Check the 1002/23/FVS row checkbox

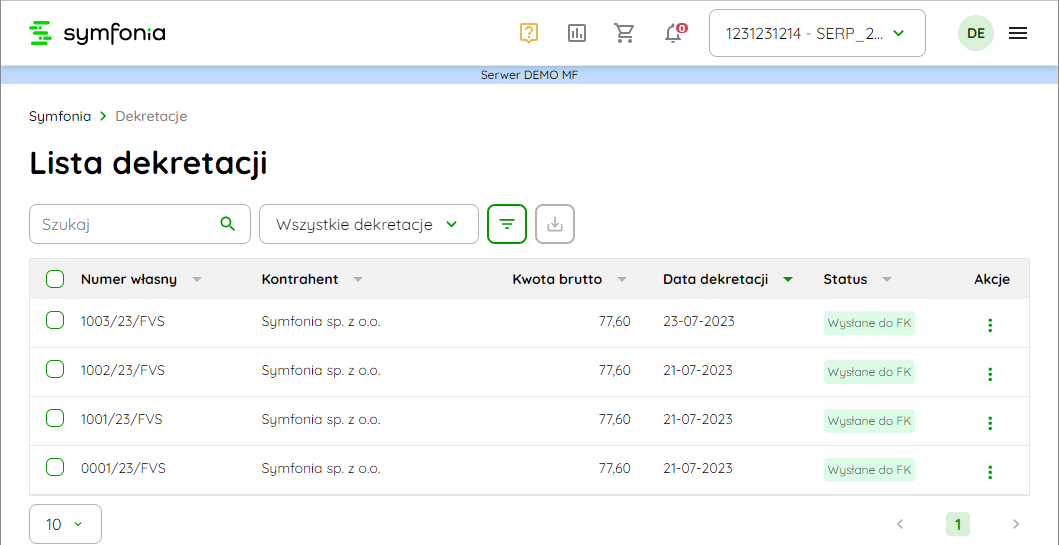tap(55, 369)
